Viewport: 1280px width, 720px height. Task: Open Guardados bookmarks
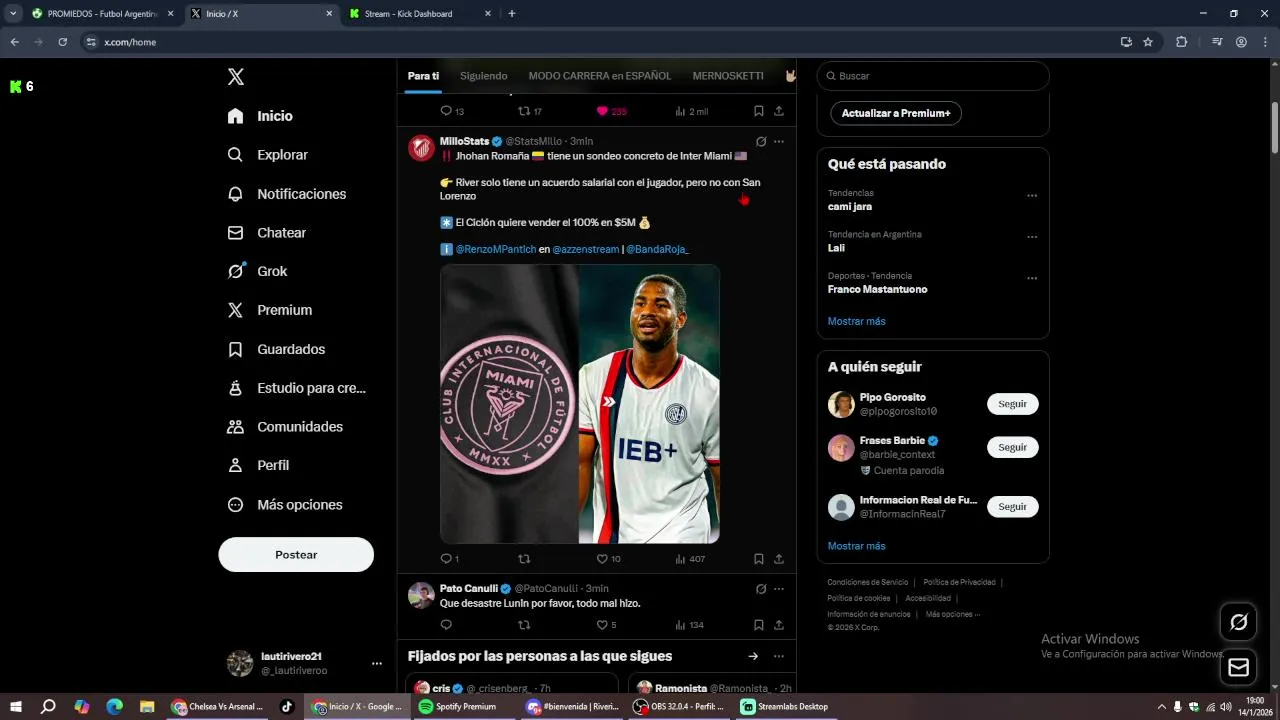click(276, 349)
